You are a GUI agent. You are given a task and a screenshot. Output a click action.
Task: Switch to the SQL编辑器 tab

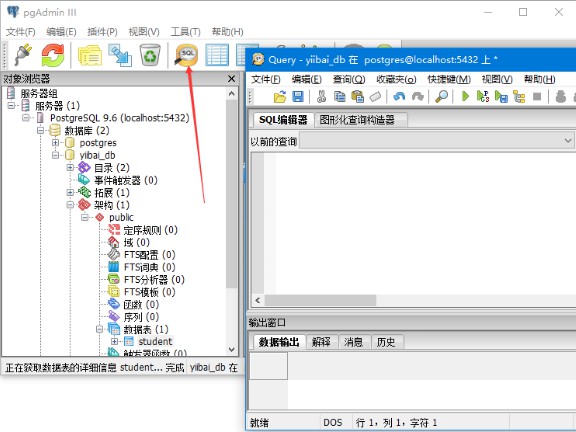[x=283, y=120]
